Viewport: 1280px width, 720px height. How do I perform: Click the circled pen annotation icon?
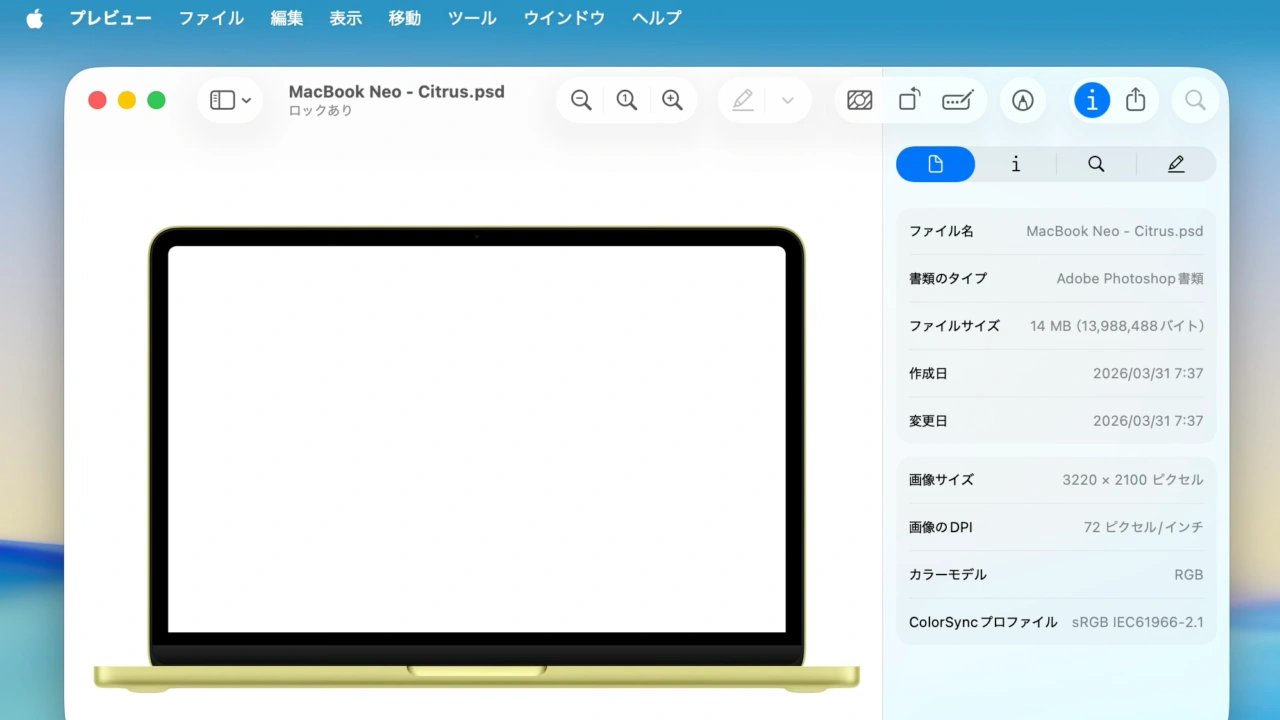click(1023, 100)
